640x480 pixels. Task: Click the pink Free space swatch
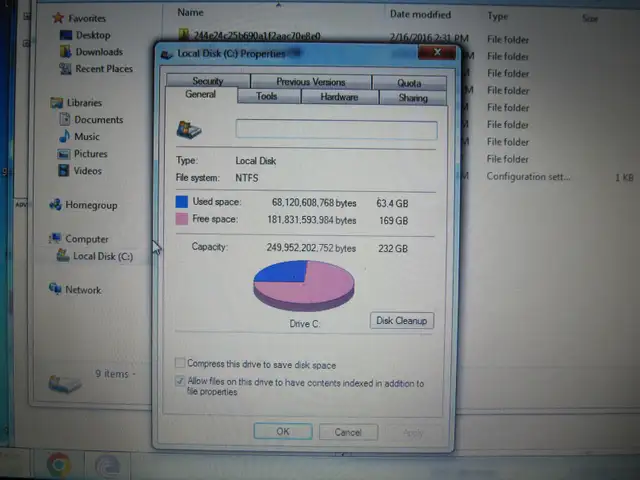coord(182,219)
